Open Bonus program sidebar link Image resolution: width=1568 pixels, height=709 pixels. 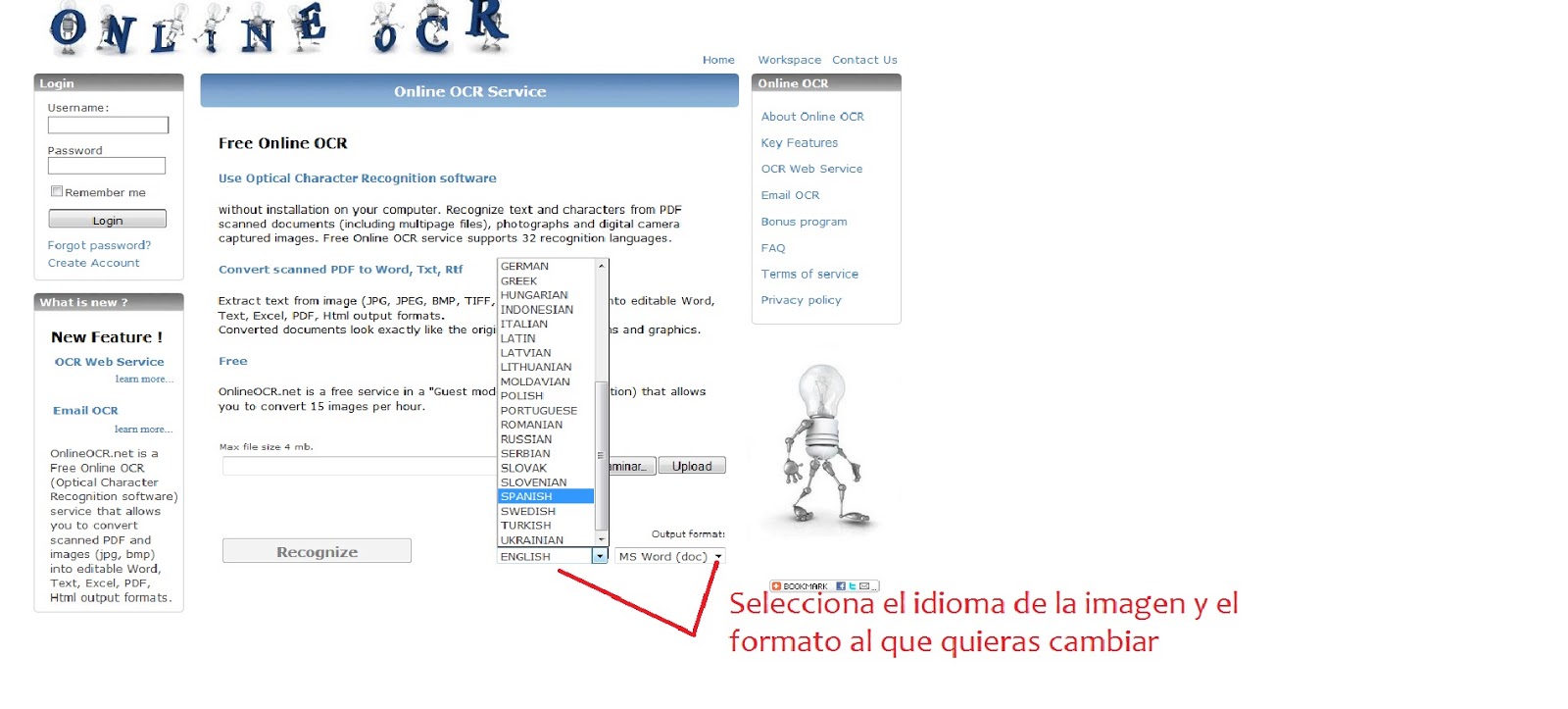pyautogui.click(x=804, y=222)
